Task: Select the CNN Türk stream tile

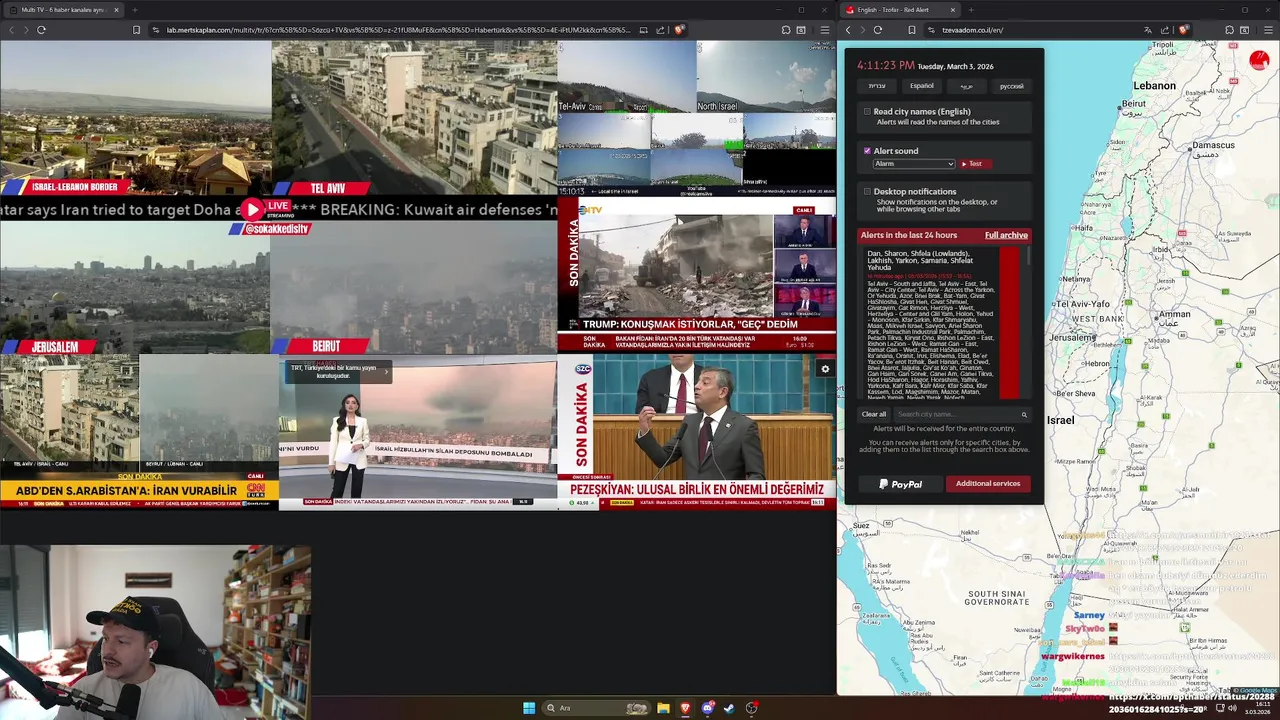Action: pyautogui.click(x=139, y=433)
